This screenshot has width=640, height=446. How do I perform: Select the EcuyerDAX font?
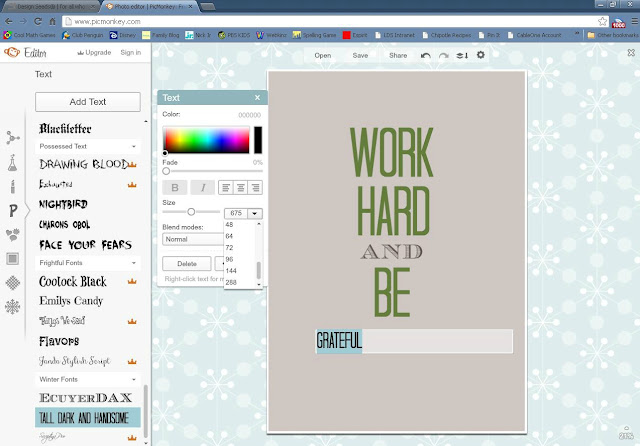point(85,398)
